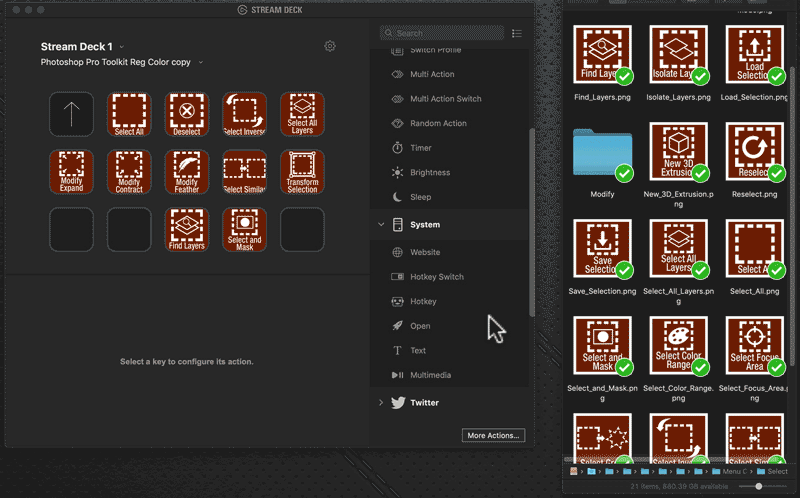This screenshot has height=498, width=800.
Task: Adjust the Finder icon size slider
Action: 759,486
